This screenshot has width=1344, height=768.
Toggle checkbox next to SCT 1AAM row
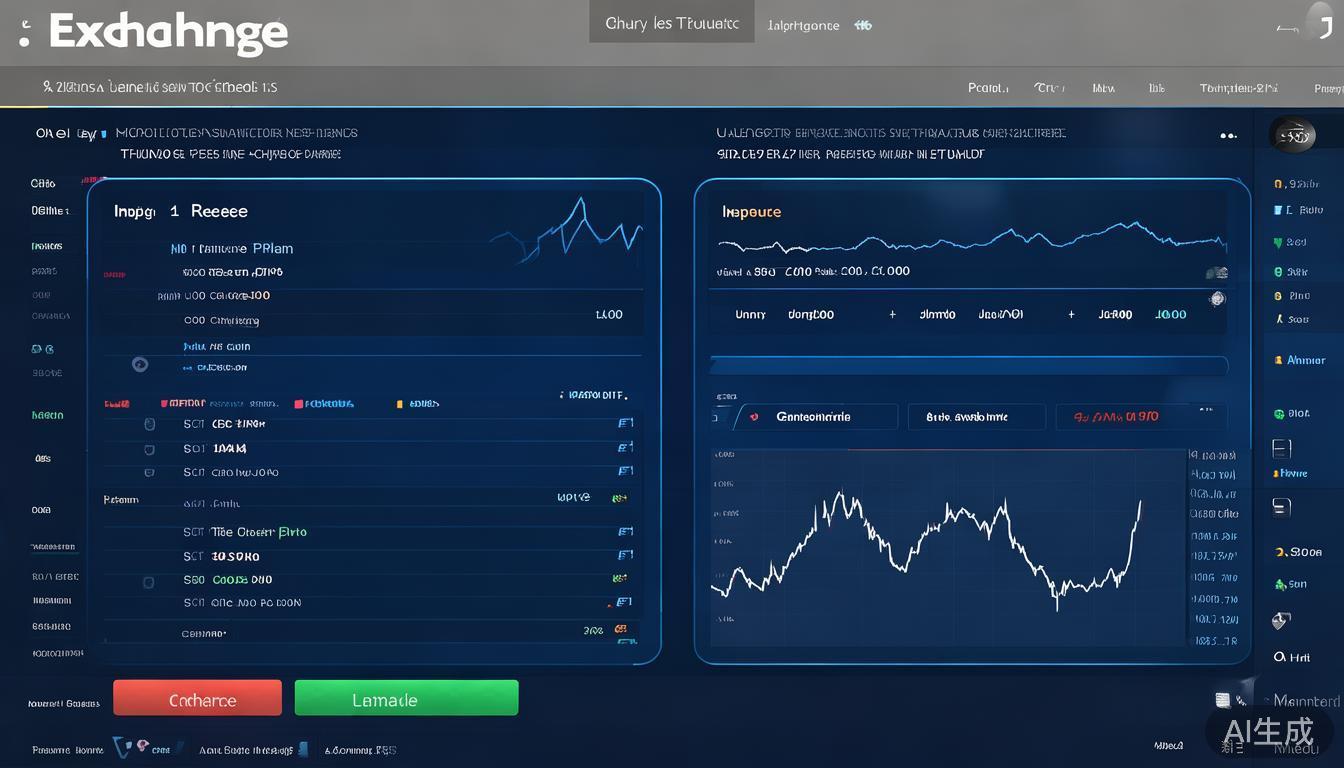pos(149,449)
